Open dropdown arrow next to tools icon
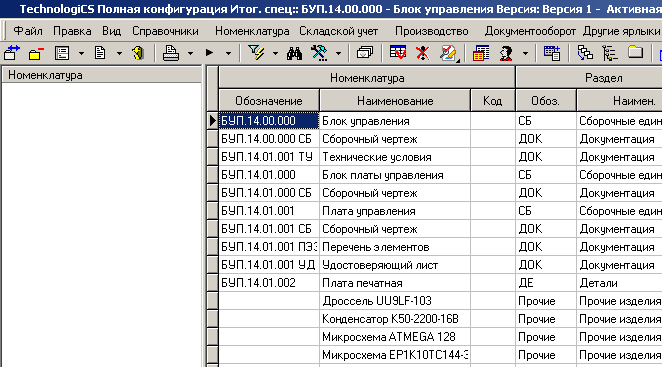The height and width of the screenshot is (367, 662). [338, 54]
